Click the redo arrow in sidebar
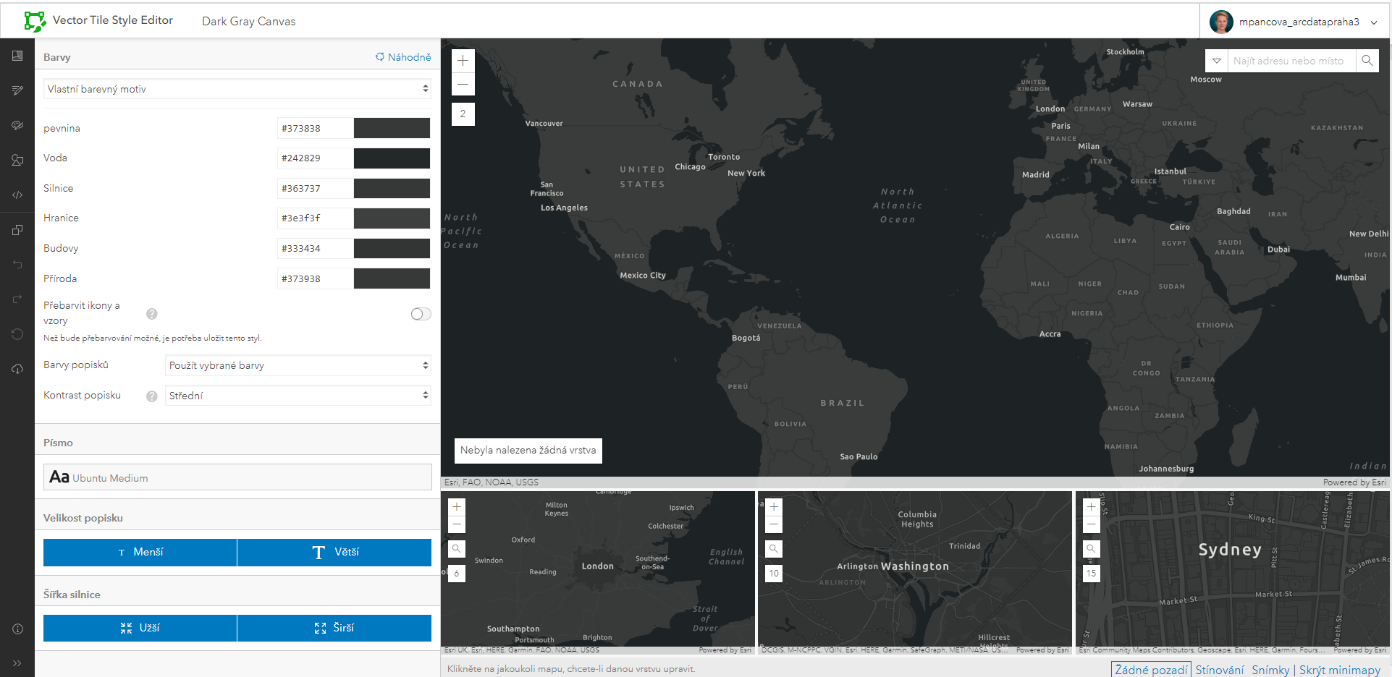Viewport: 1392px width, 677px height. click(17, 299)
